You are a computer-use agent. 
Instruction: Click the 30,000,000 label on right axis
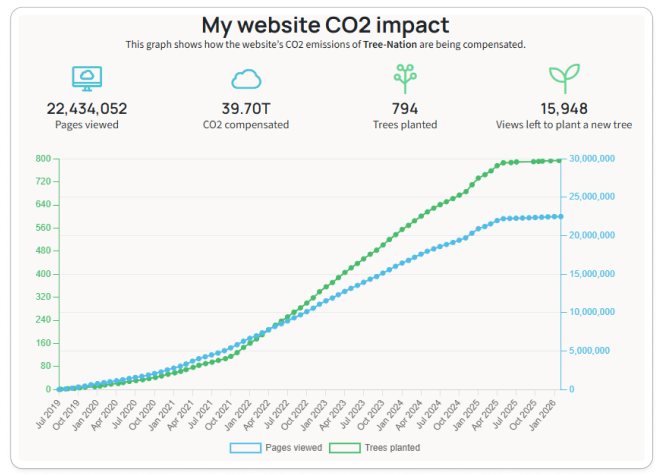pyautogui.click(x=593, y=159)
